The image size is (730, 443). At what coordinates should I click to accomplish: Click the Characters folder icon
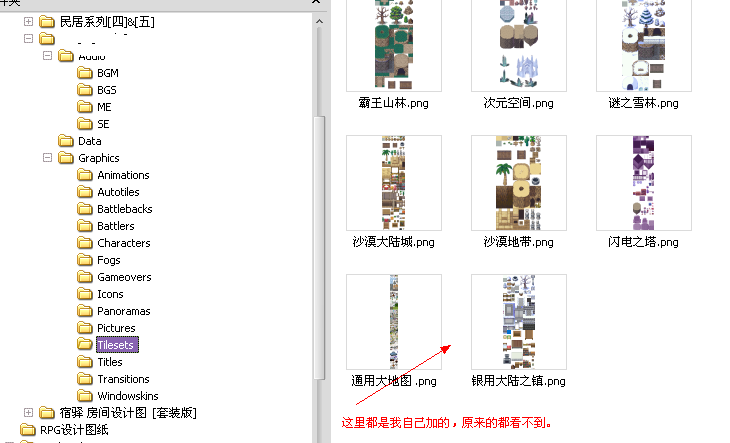pos(85,242)
